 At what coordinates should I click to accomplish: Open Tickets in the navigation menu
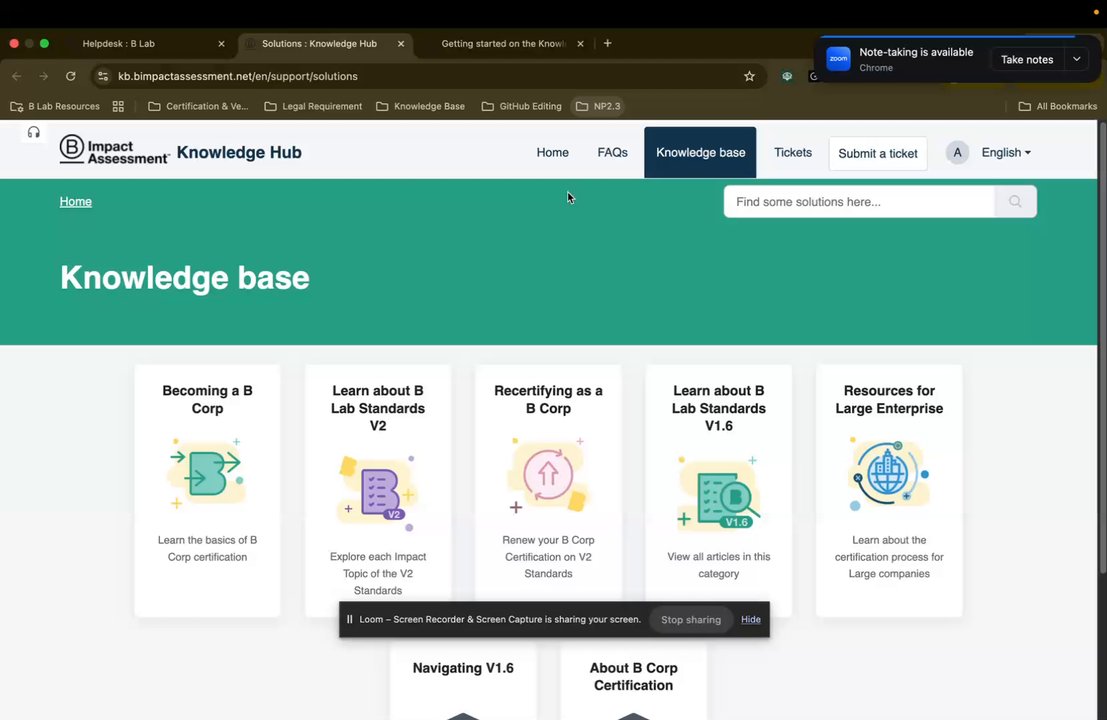click(793, 152)
